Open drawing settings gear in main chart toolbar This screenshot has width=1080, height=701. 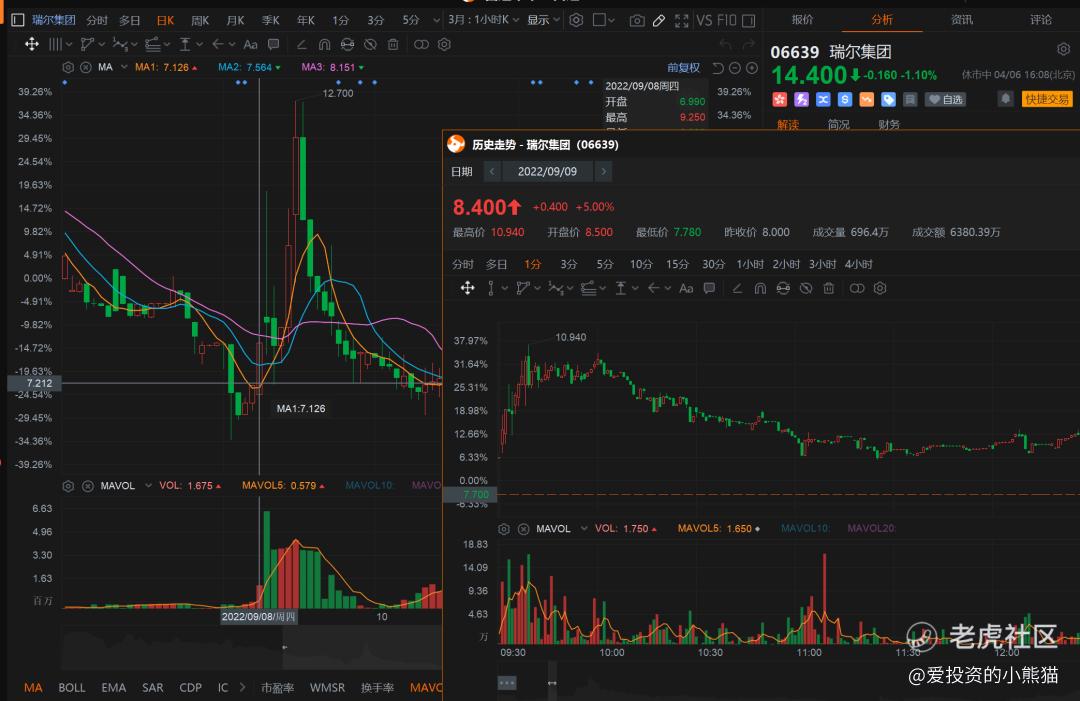pyautogui.click(x=444, y=45)
